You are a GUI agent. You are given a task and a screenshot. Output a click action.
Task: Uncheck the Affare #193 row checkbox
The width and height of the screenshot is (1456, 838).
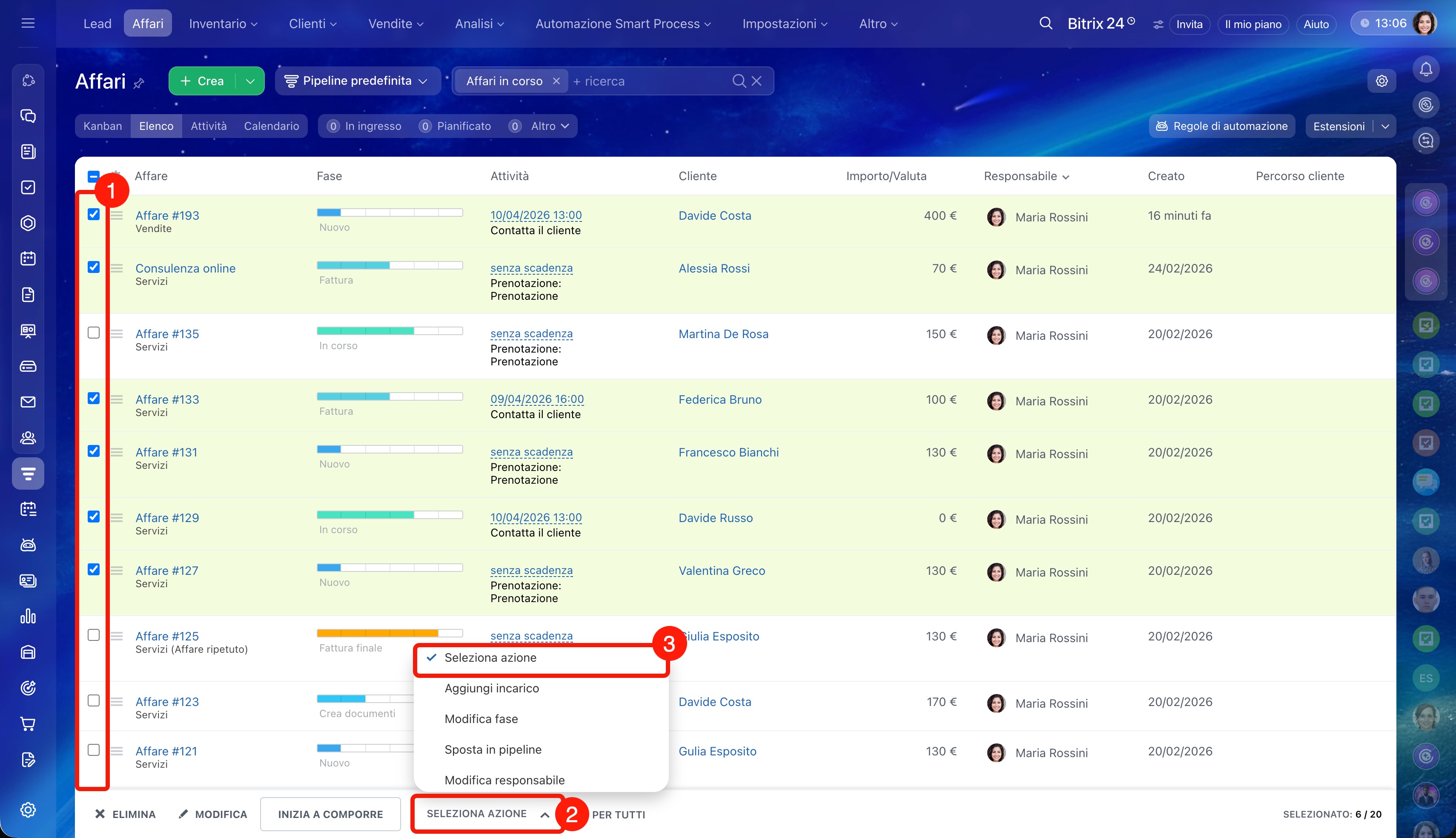click(93, 214)
